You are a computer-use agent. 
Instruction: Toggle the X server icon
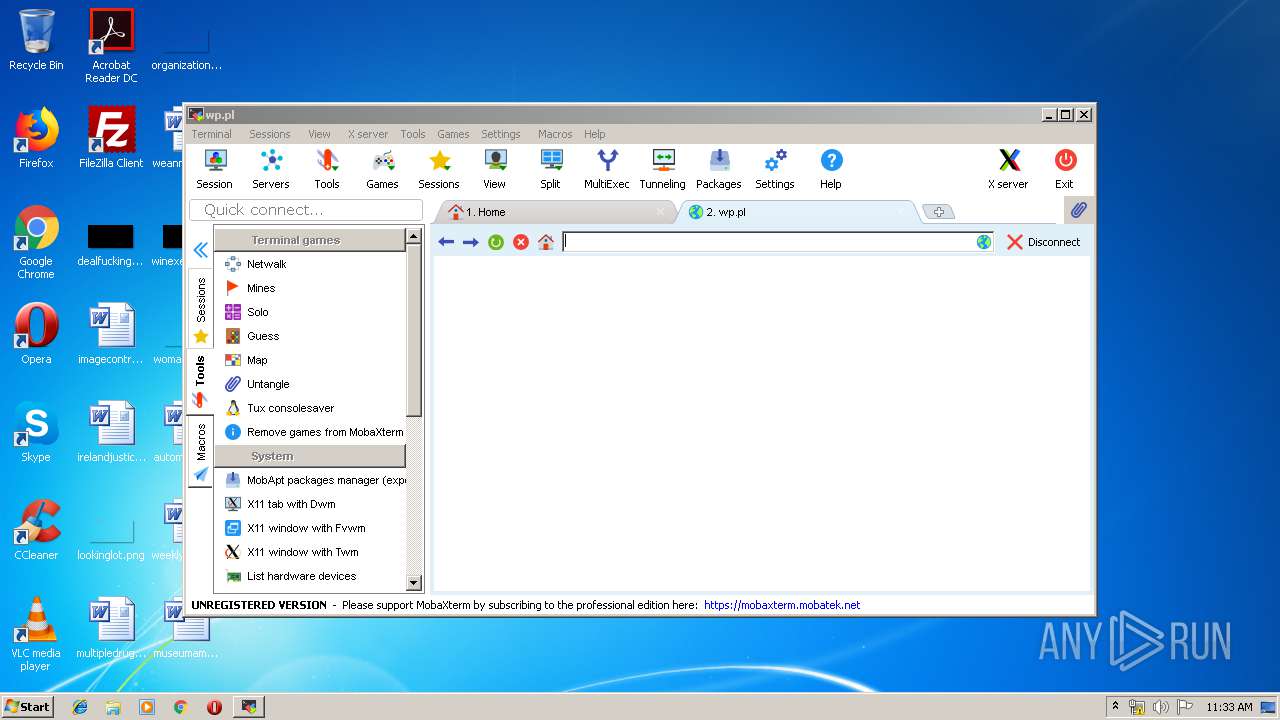(x=1008, y=169)
